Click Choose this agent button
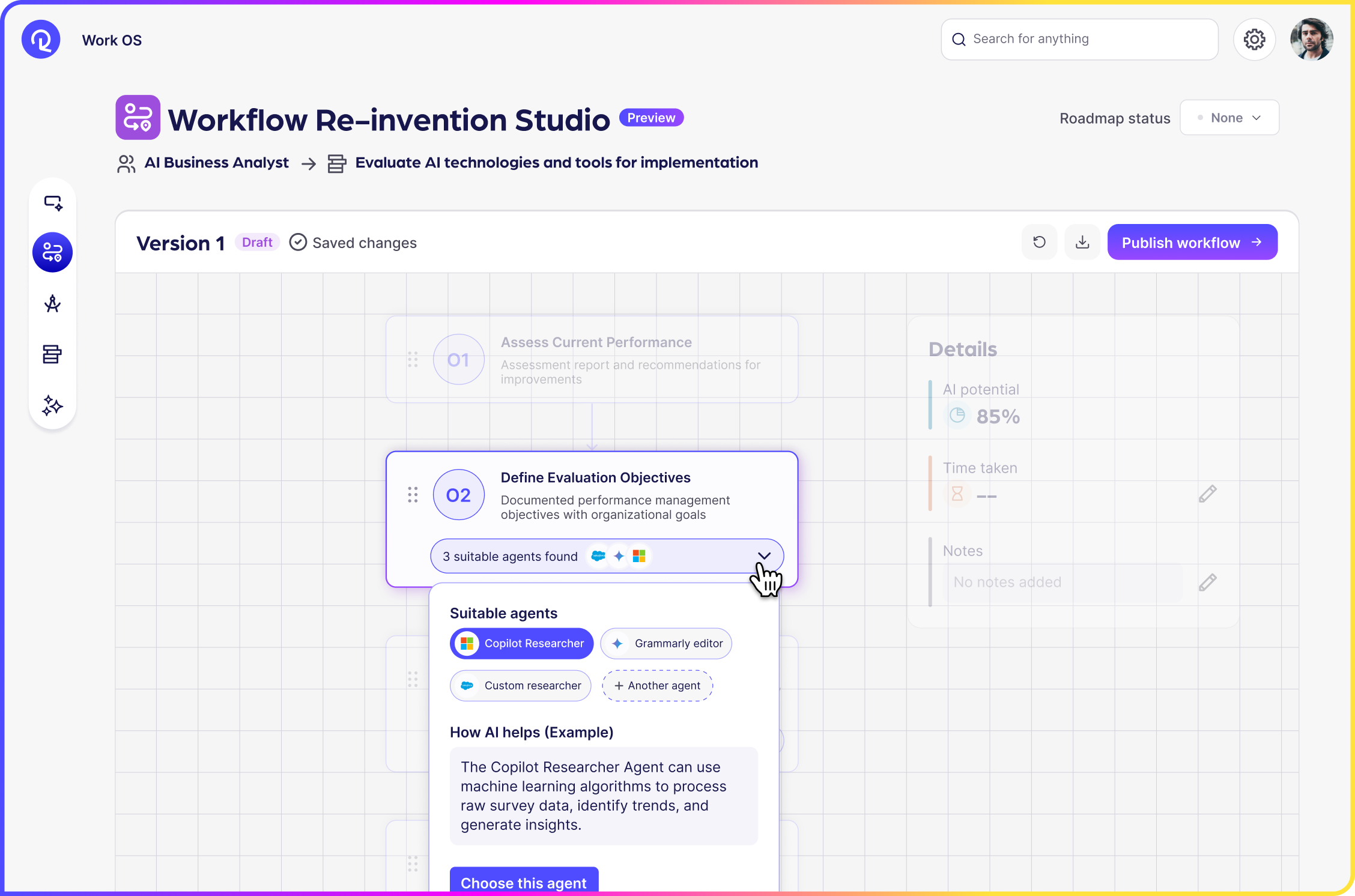This screenshot has height=896, width=1355. [x=523, y=882]
